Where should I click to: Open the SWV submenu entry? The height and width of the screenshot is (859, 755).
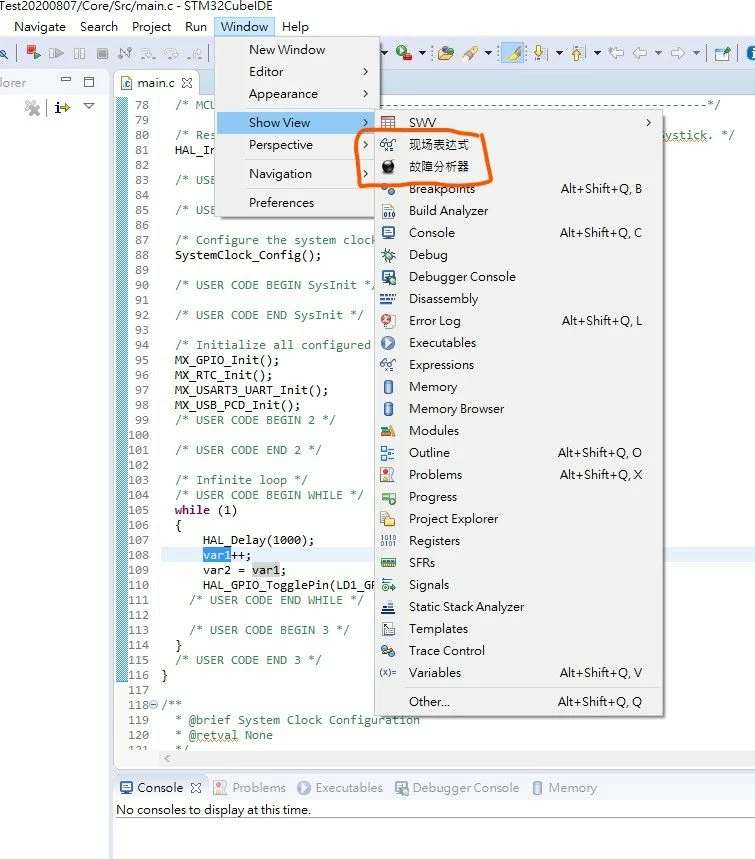pos(518,122)
